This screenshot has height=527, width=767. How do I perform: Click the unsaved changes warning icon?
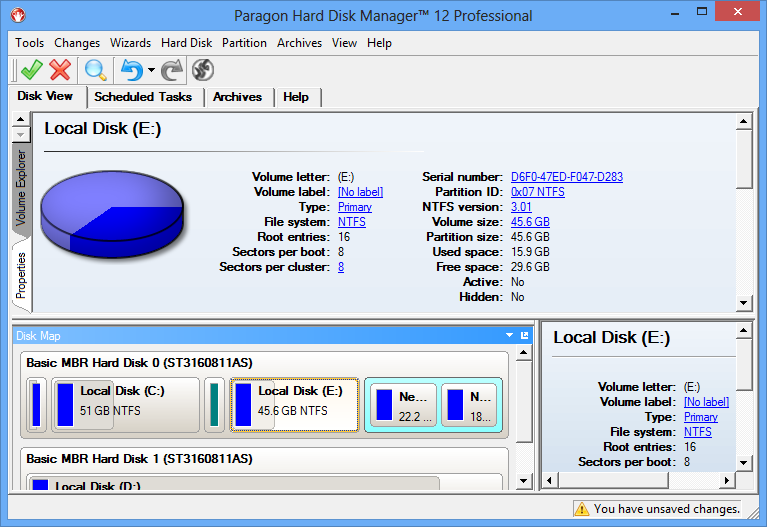tap(581, 509)
